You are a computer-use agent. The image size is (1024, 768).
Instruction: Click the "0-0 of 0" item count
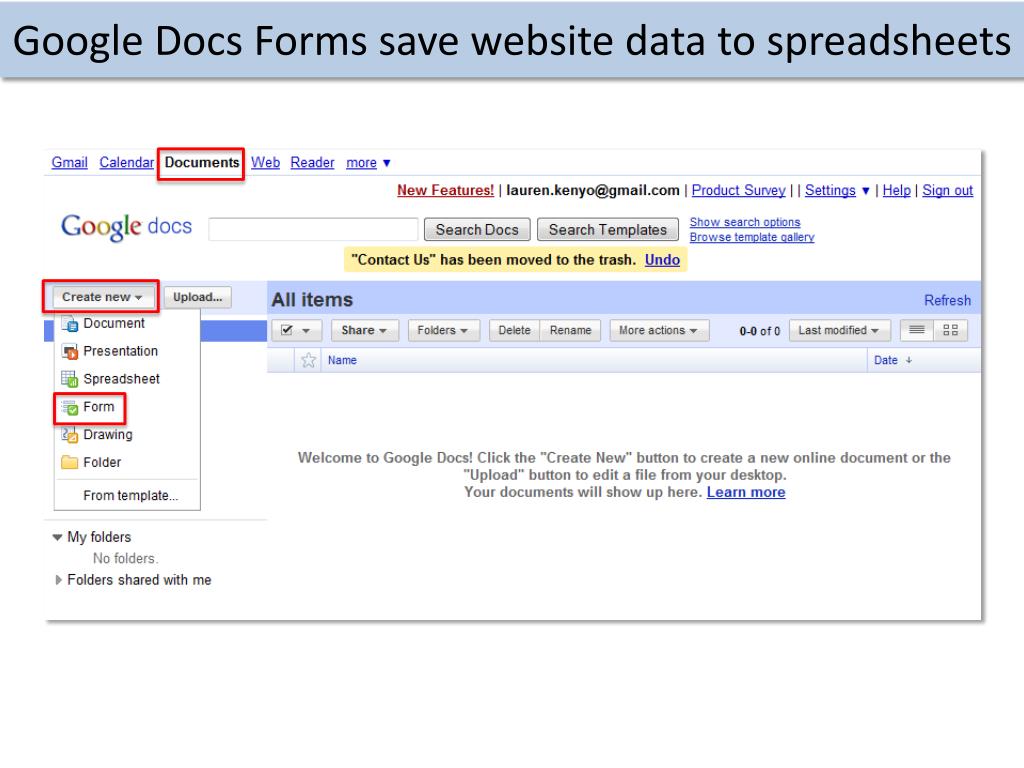point(760,331)
